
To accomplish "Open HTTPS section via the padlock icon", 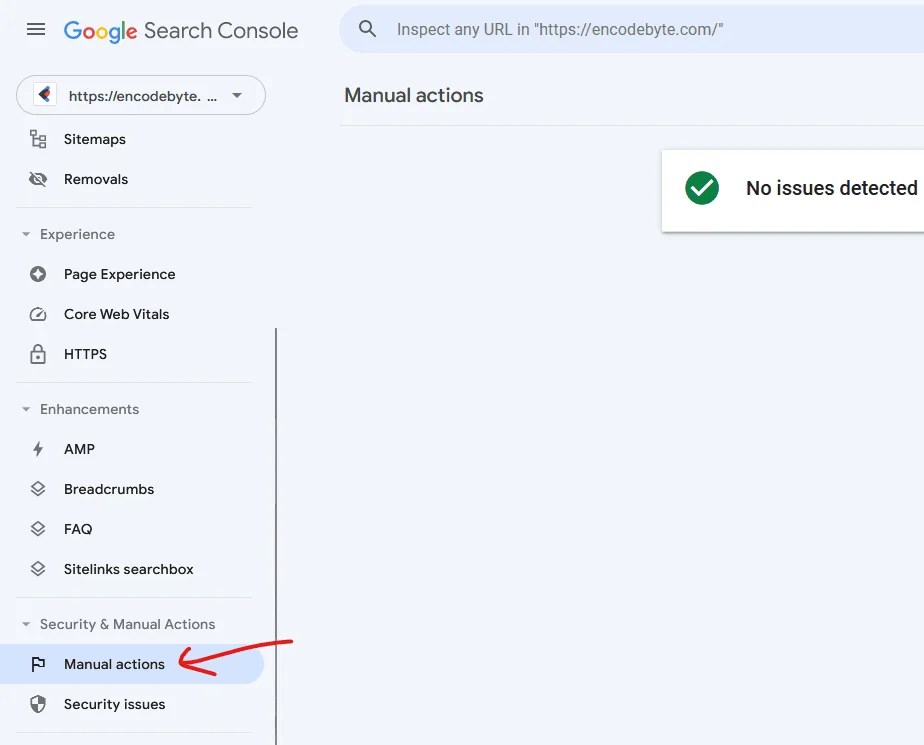I will [x=38, y=354].
